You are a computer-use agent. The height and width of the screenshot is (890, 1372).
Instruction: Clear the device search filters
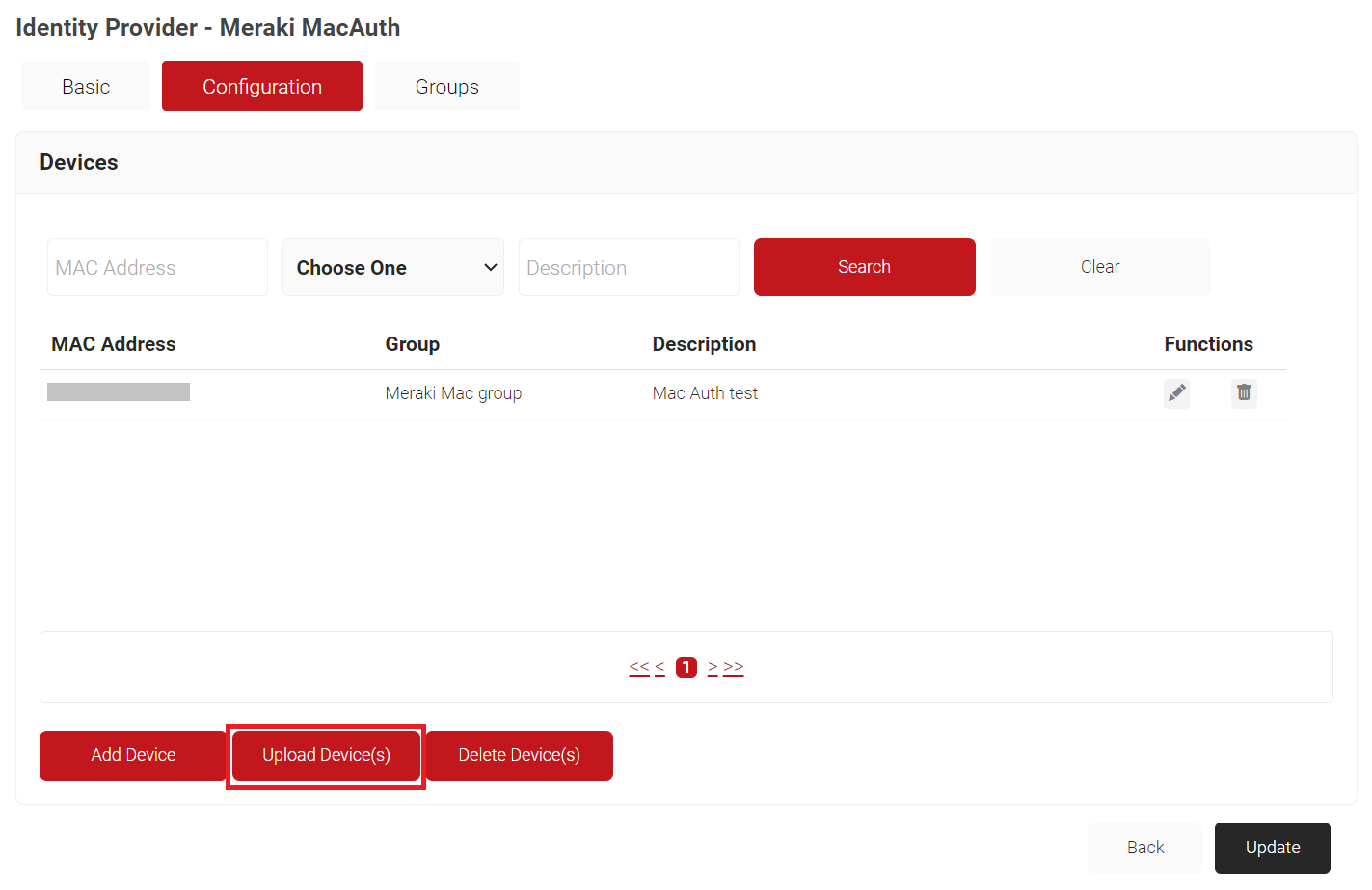pyautogui.click(x=1099, y=267)
